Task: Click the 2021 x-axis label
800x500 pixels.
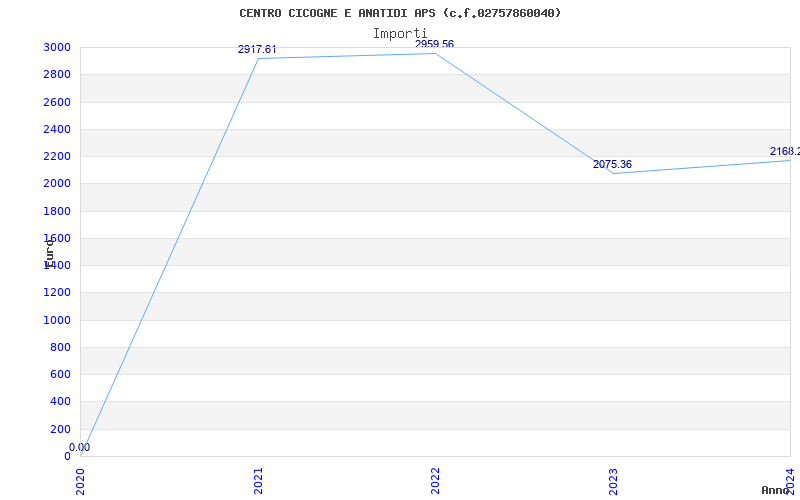Action: coord(258,481)
